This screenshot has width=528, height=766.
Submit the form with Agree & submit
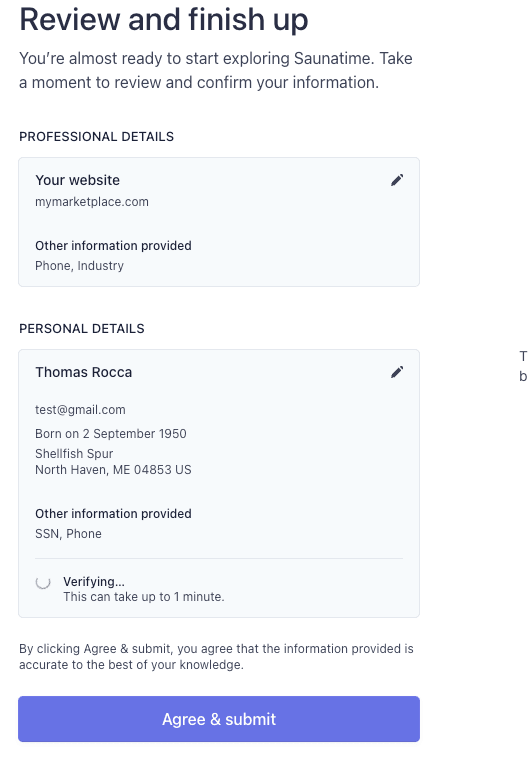(219, 719)
